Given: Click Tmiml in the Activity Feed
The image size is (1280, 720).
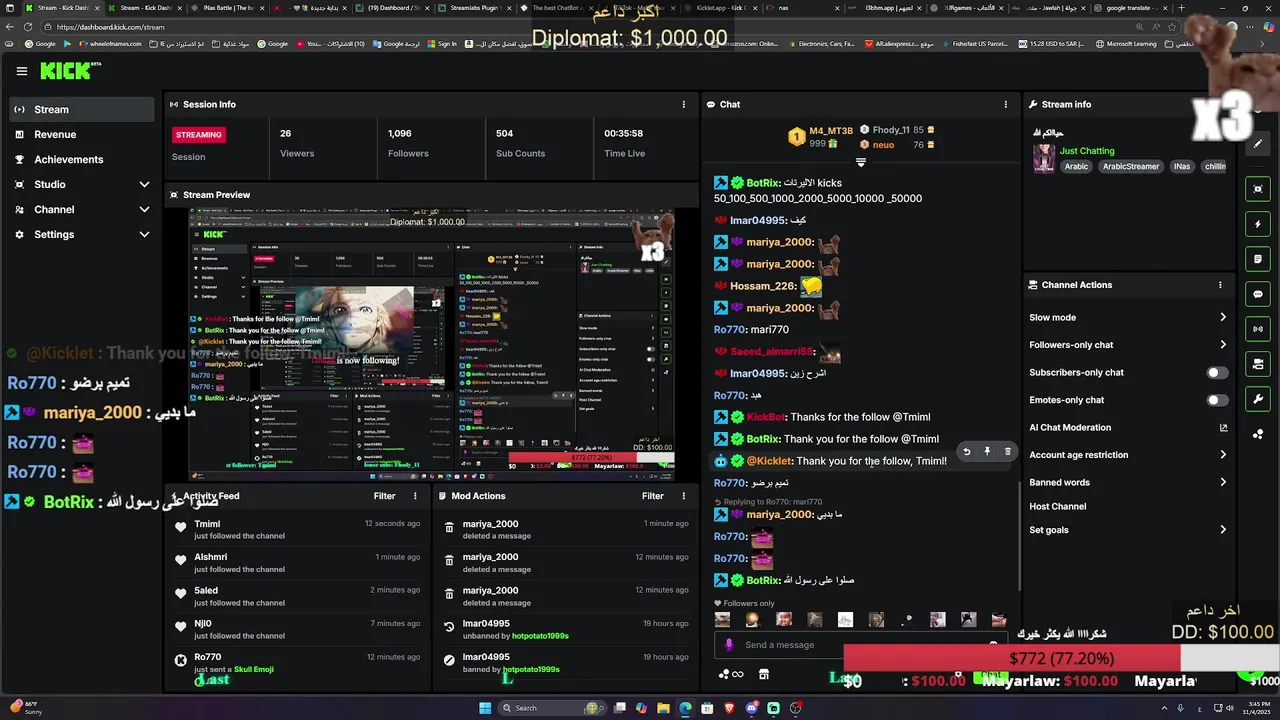Looking at the screenshot, I should 207,524.
